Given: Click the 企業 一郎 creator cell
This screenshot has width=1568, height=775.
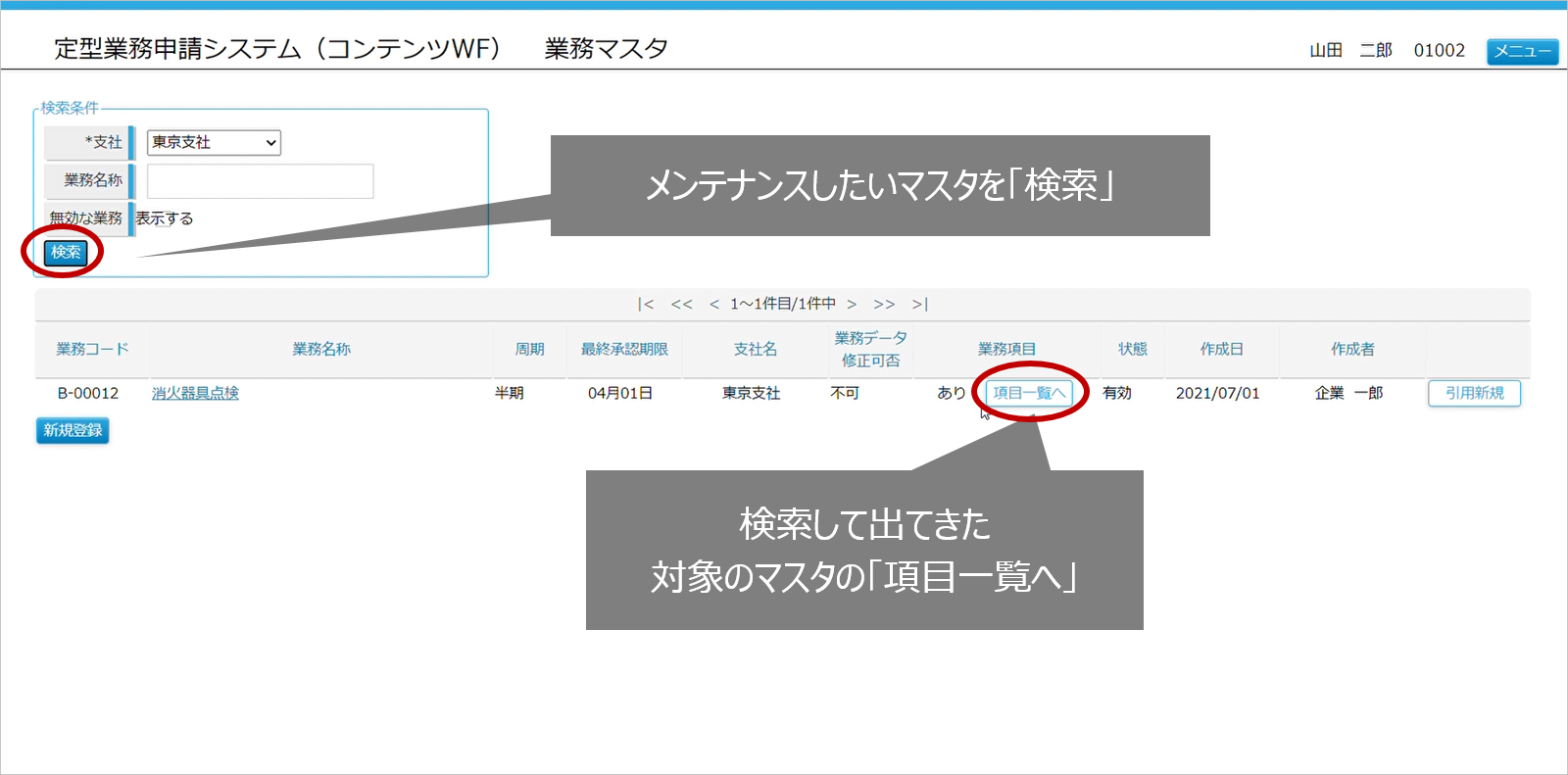Looking at the screenshot, I should tap(1348, 393).
